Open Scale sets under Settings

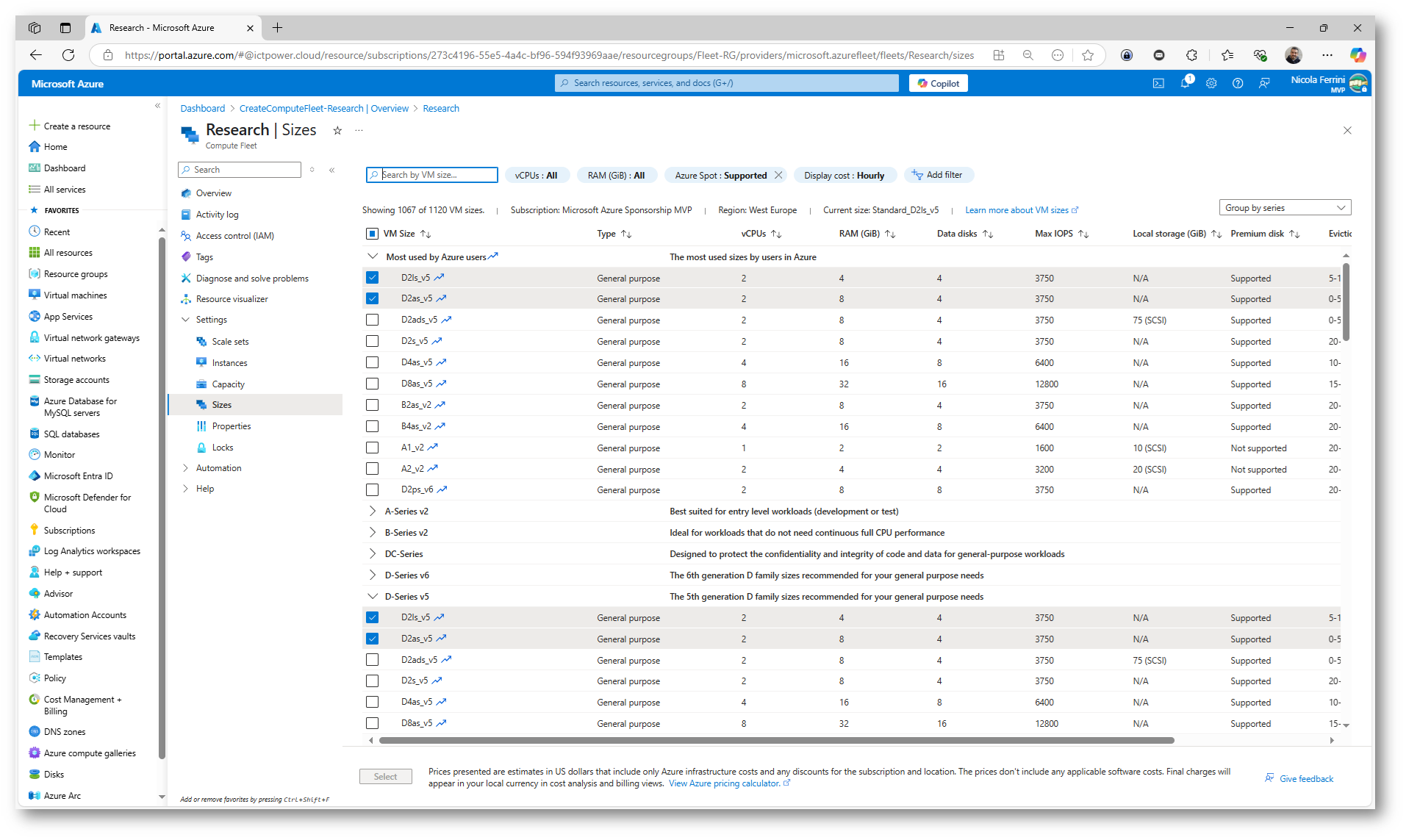(230, 342)
